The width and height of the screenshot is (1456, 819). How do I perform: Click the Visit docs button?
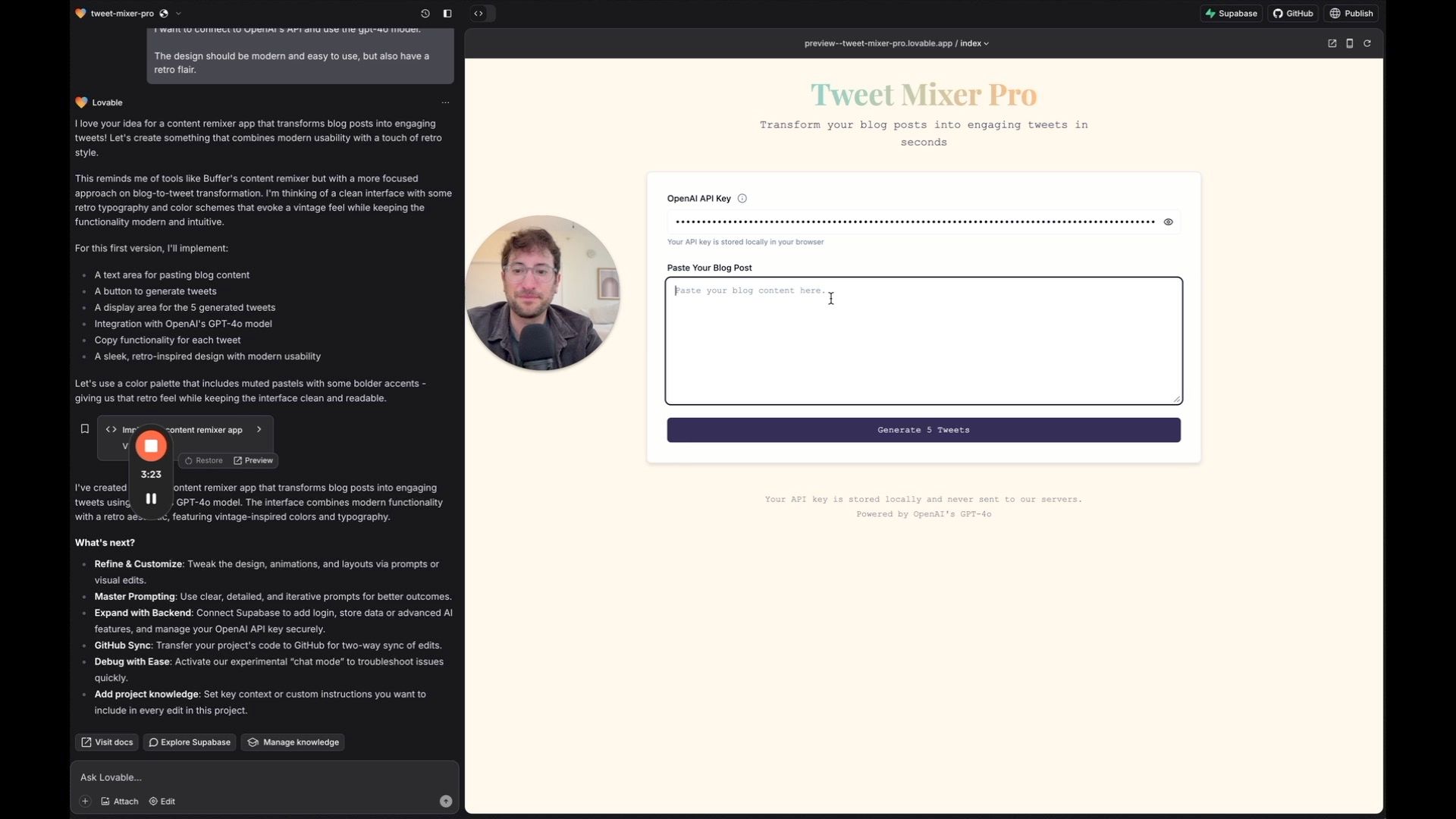click(107, 742)
